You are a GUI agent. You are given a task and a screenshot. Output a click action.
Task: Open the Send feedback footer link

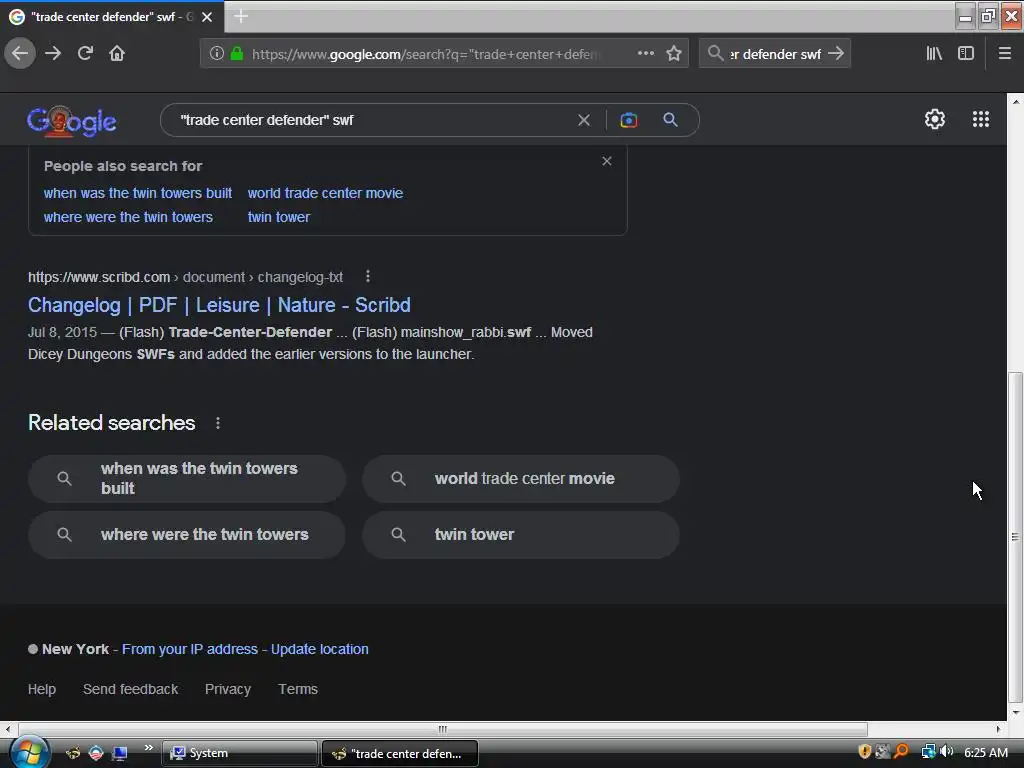(x=131, y=689)
